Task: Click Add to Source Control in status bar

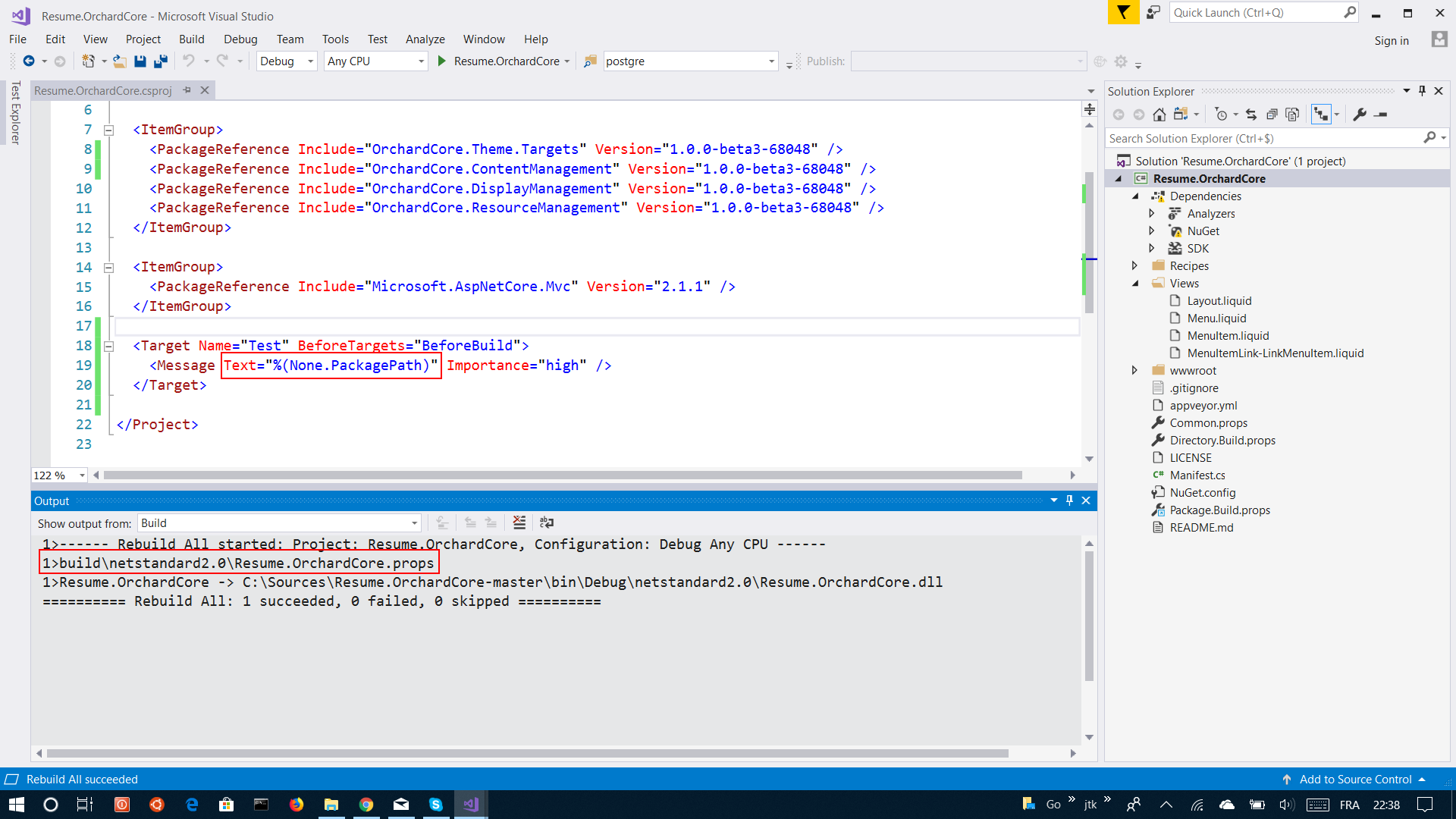Action: pos(1357,779)
